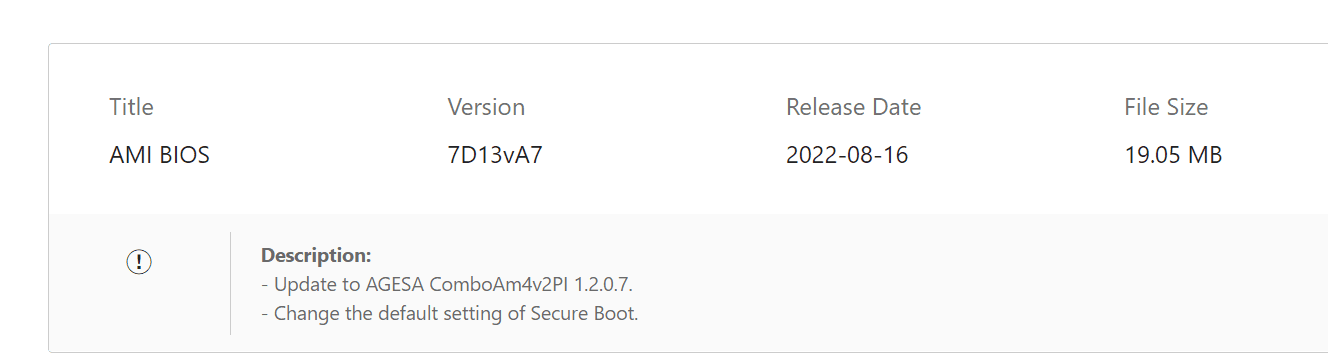
Task: Click the Secure Boot default setting line
Action: point(449,313)
